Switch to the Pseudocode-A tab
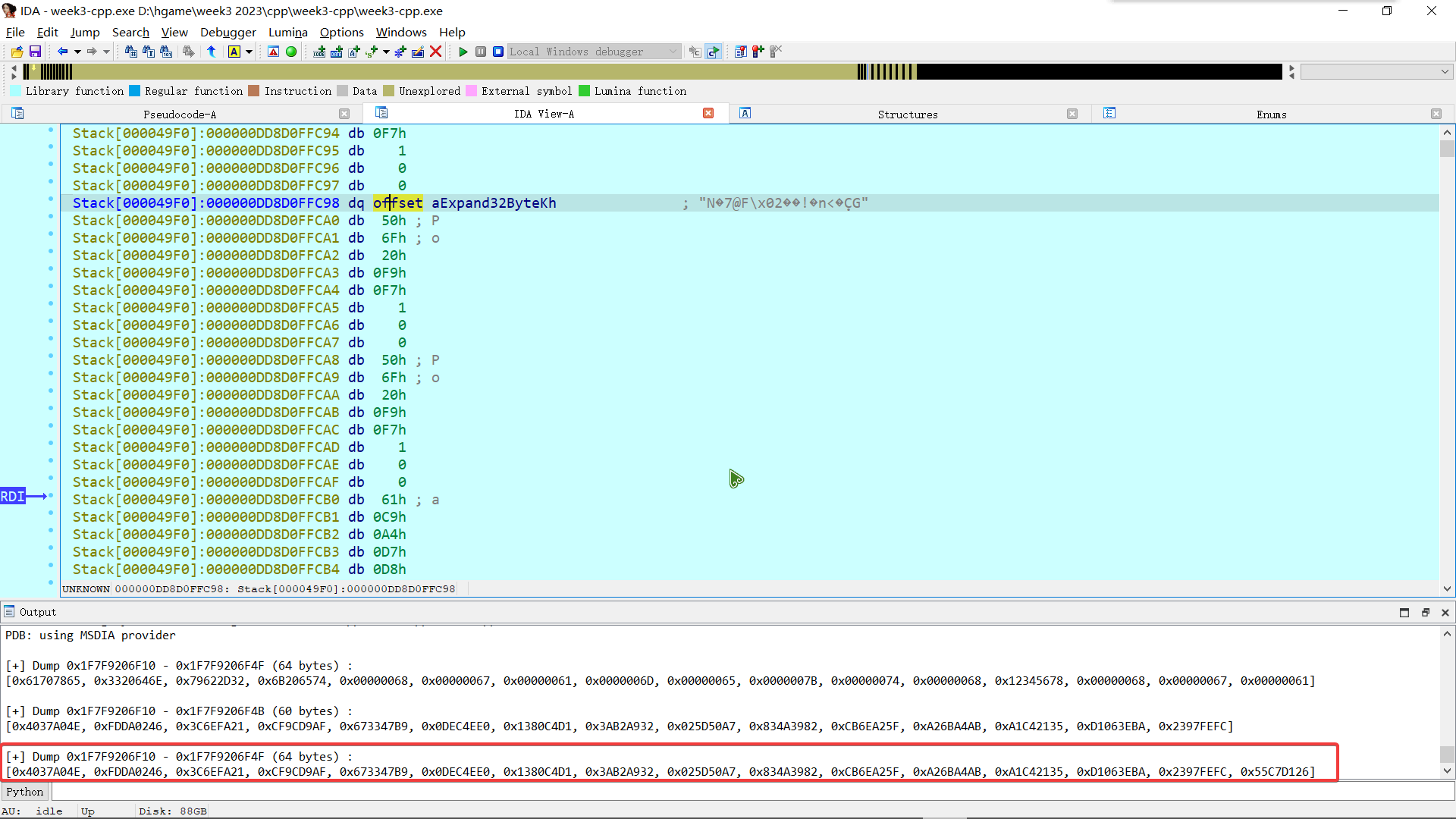1456x819 pixels. [x=180, y=114]
